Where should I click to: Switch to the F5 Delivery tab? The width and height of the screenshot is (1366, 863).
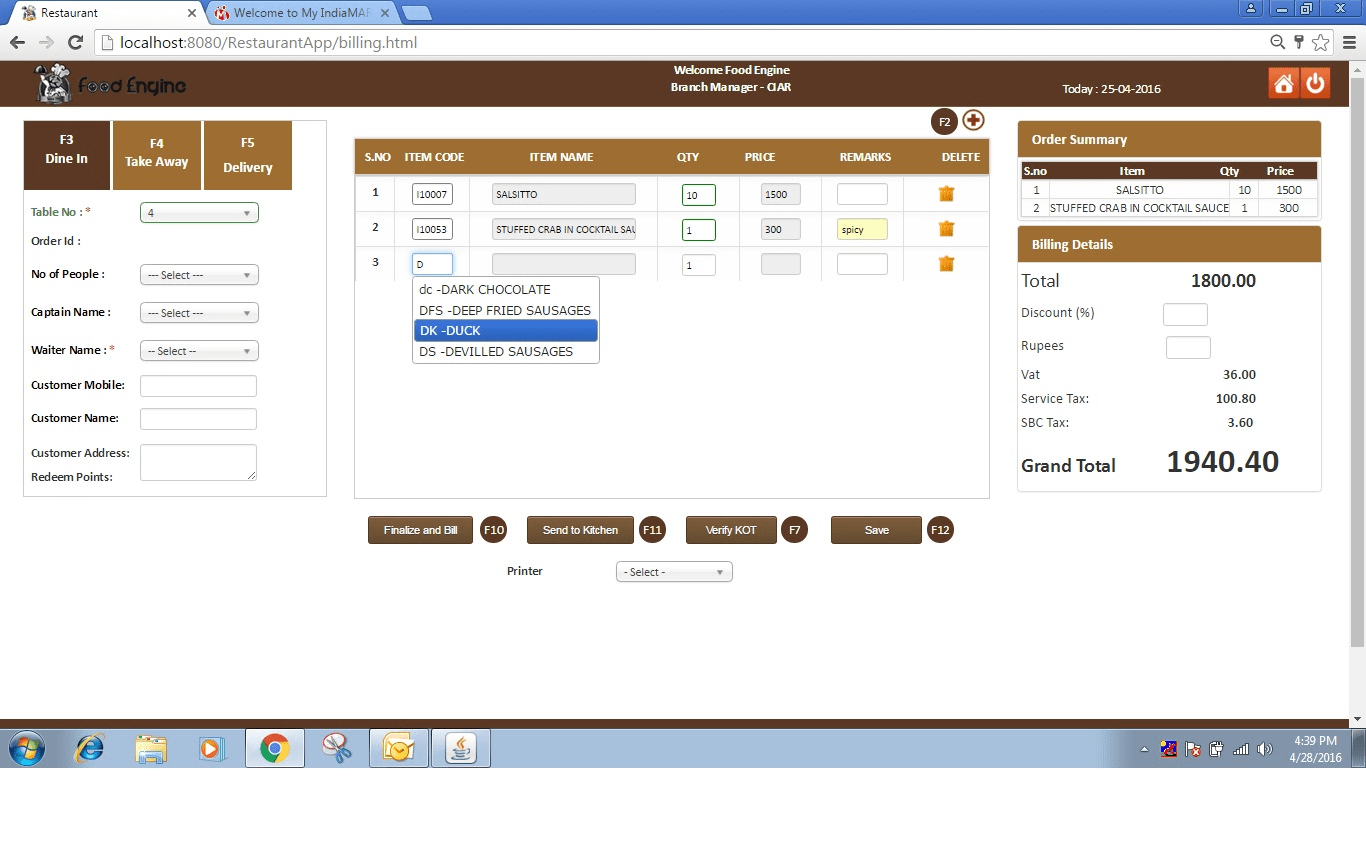pos(247,155)
